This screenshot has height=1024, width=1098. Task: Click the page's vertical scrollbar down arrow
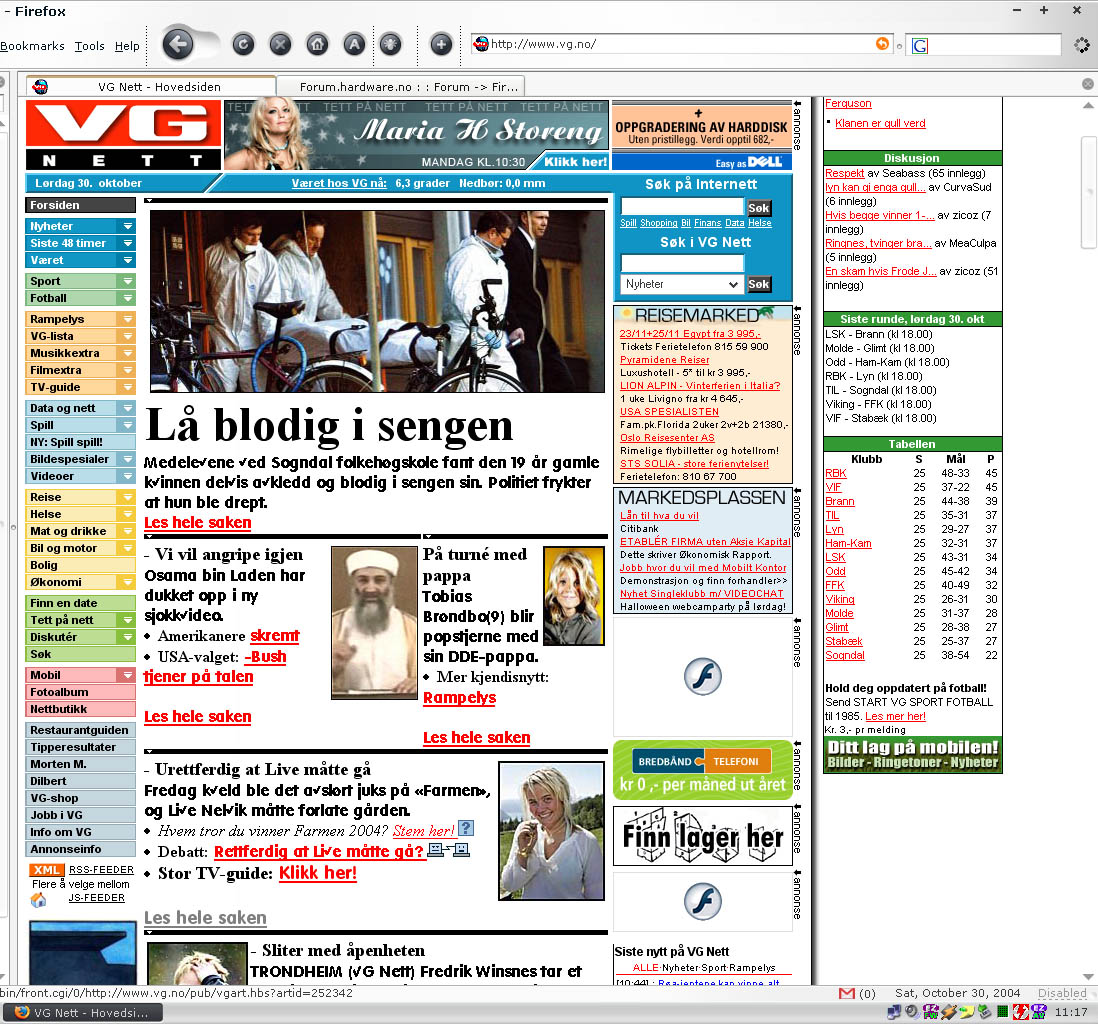[x=1088, y=977]
